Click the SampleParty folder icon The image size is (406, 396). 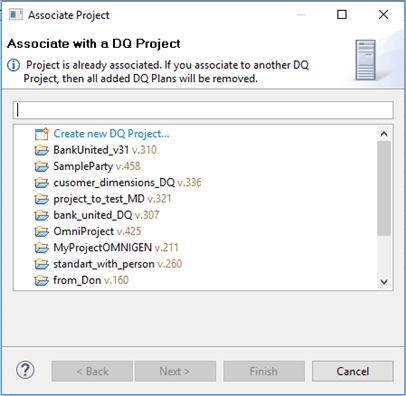point(42,166)
